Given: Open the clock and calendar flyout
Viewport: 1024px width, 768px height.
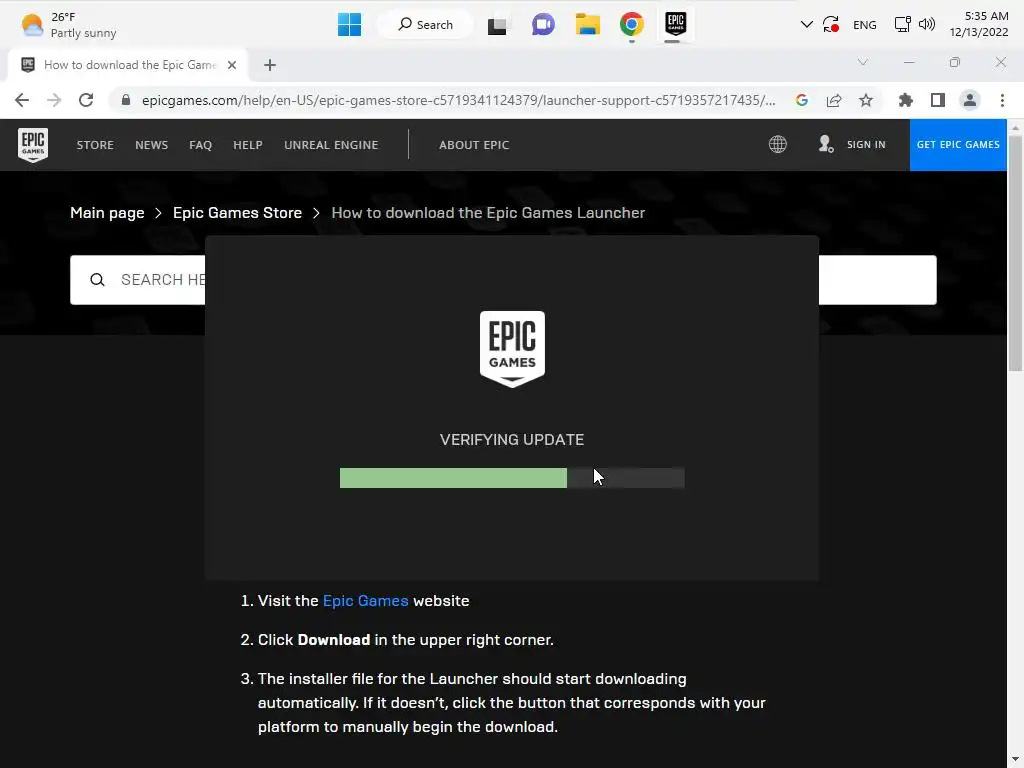Looking at the screenshot, I should click(x=978, y=24).
